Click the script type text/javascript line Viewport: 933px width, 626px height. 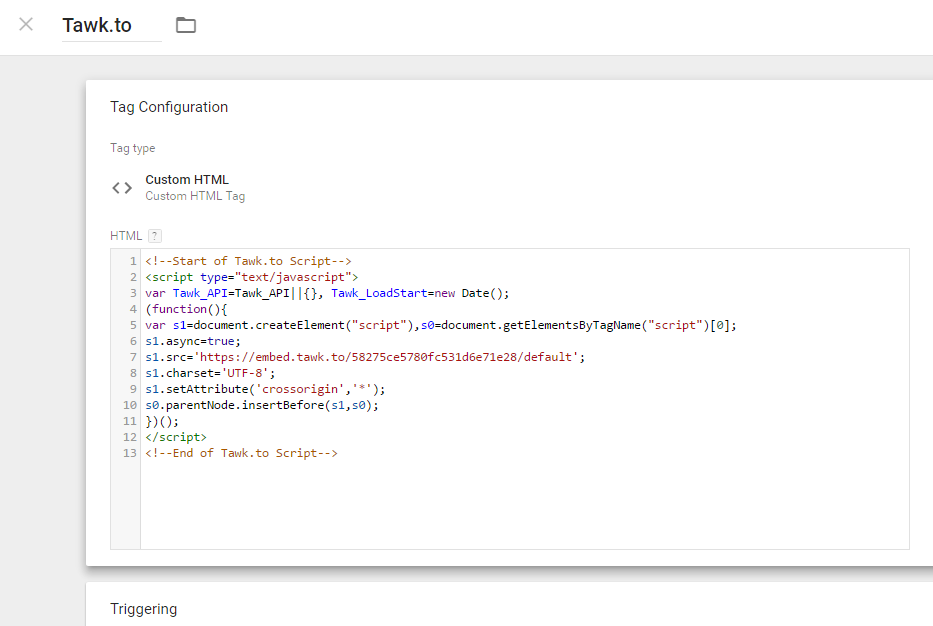[x=252, y=277]
